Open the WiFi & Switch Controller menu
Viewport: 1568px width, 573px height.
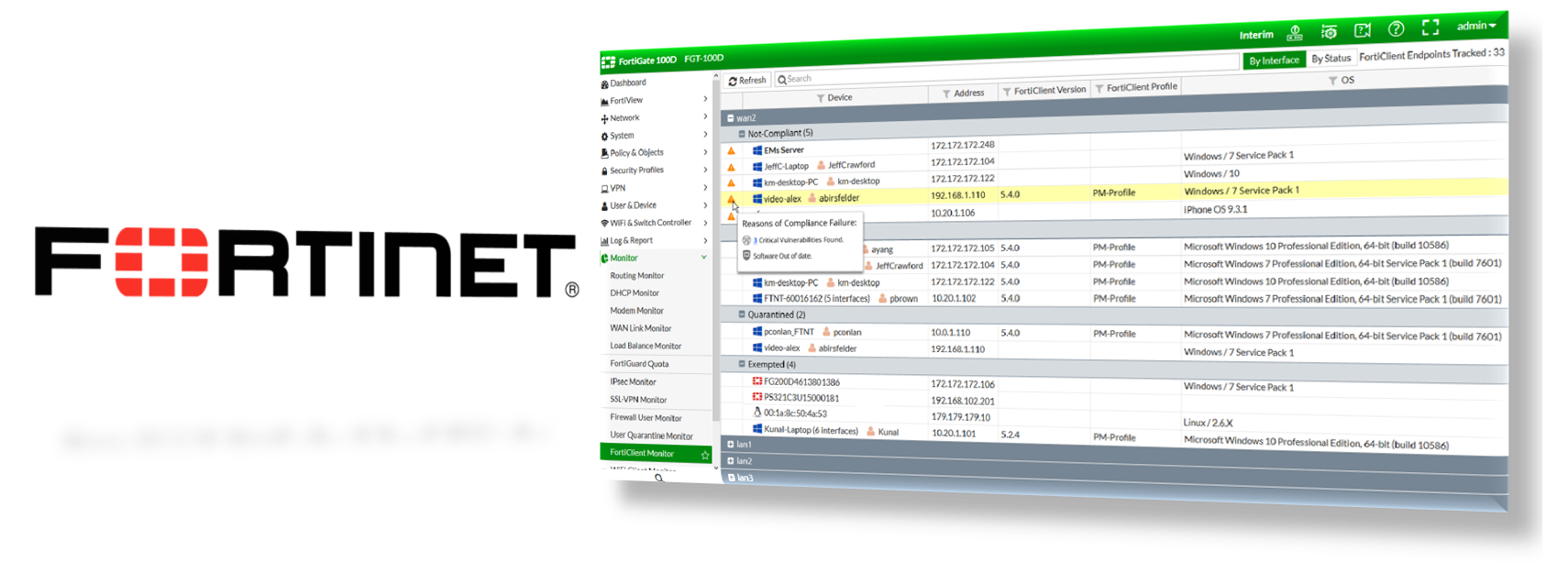pyautogui.click(x=654, y=224)
